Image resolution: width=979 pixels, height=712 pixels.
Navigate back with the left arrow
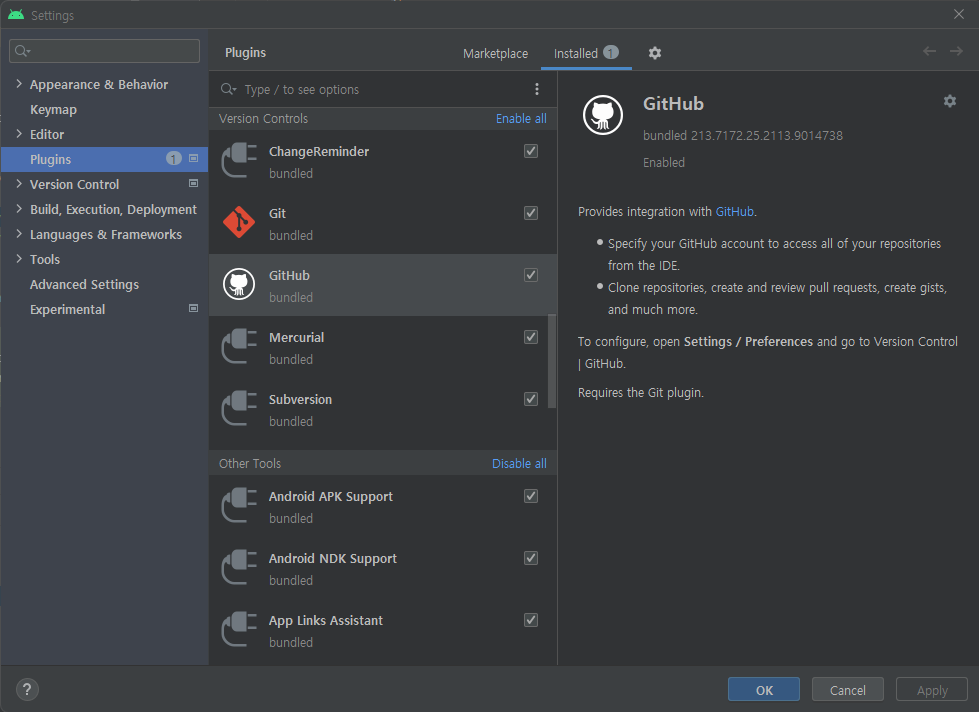tap(929, 51)
